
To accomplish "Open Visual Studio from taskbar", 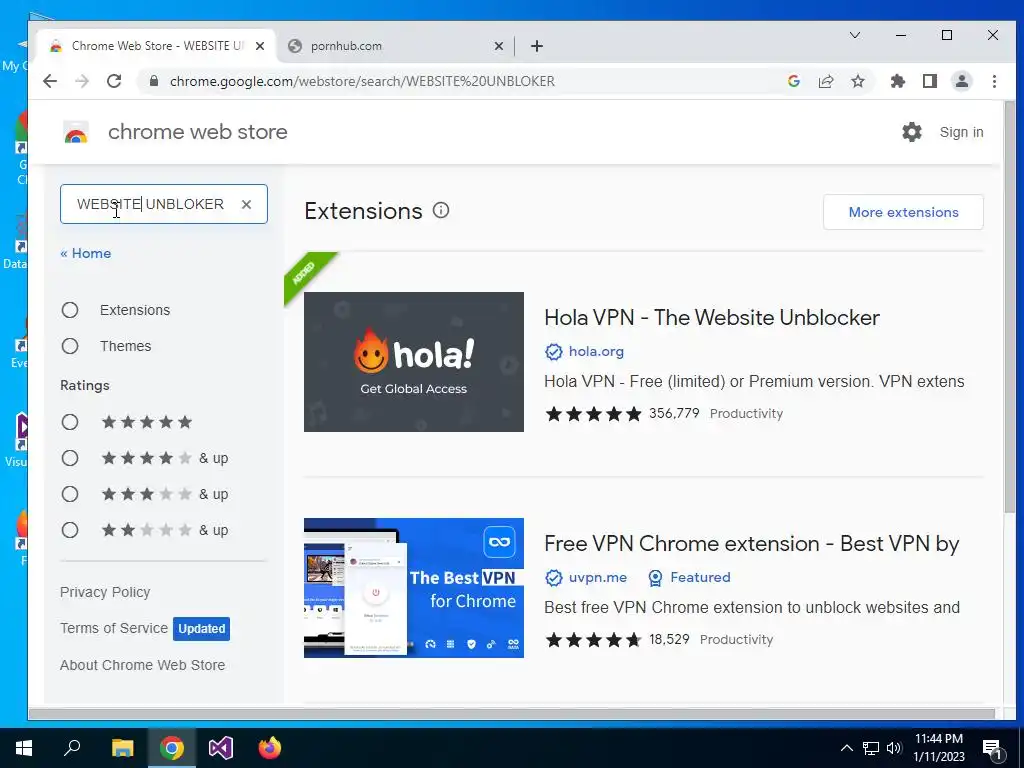I will (x=221, y=748).
